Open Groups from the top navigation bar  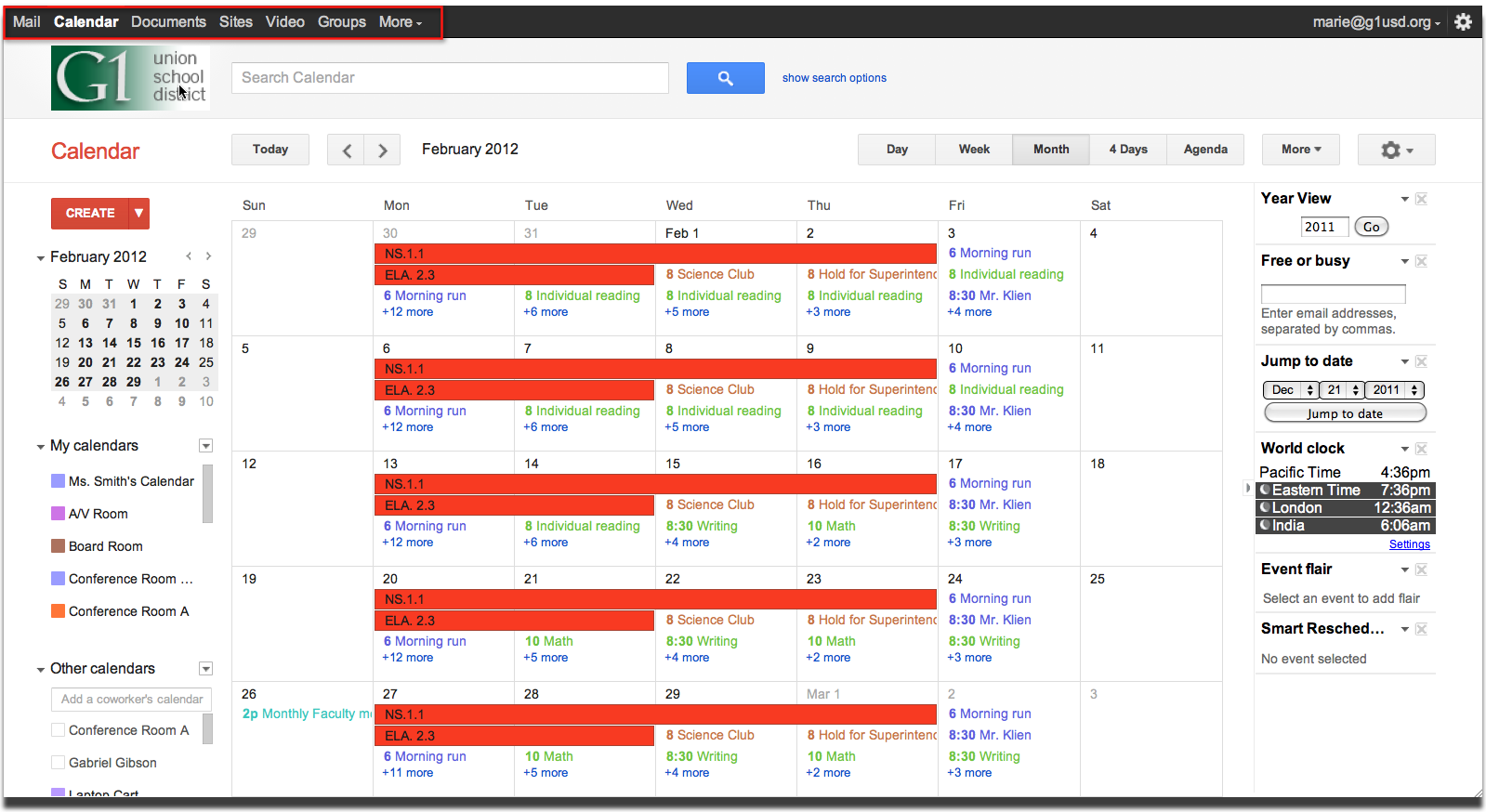click(x=342, y=22)
